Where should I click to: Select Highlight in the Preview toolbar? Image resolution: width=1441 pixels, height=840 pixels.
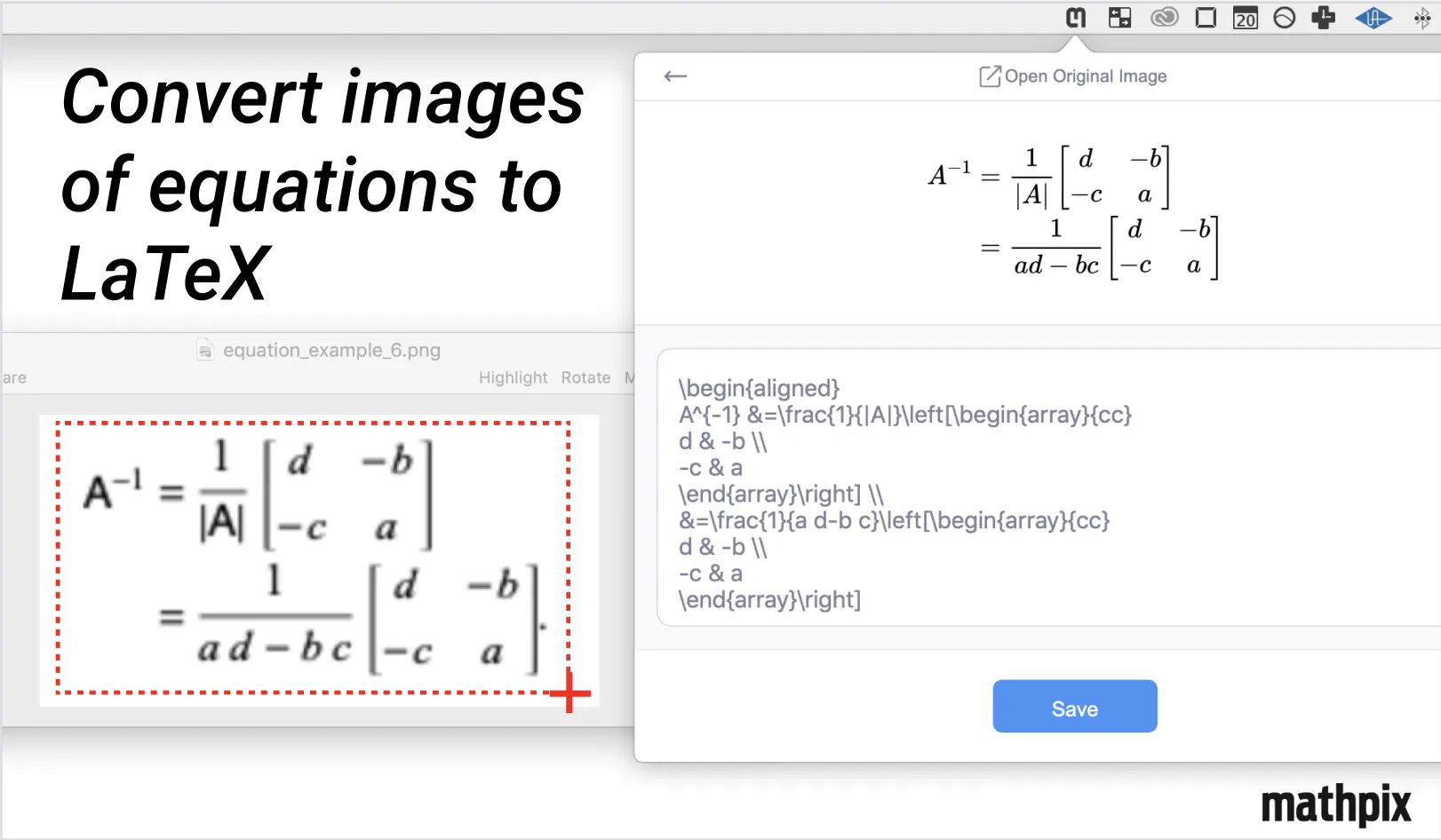(514, 376)
